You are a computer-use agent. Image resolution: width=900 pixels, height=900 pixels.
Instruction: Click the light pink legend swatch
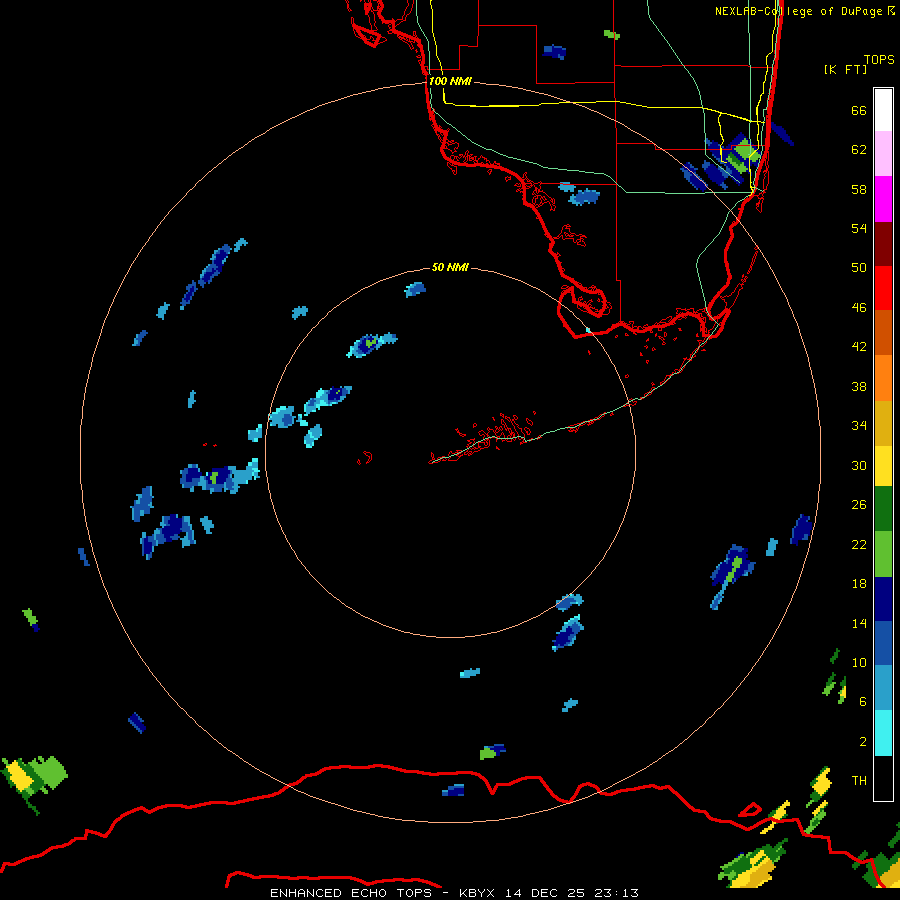point(883,153)
